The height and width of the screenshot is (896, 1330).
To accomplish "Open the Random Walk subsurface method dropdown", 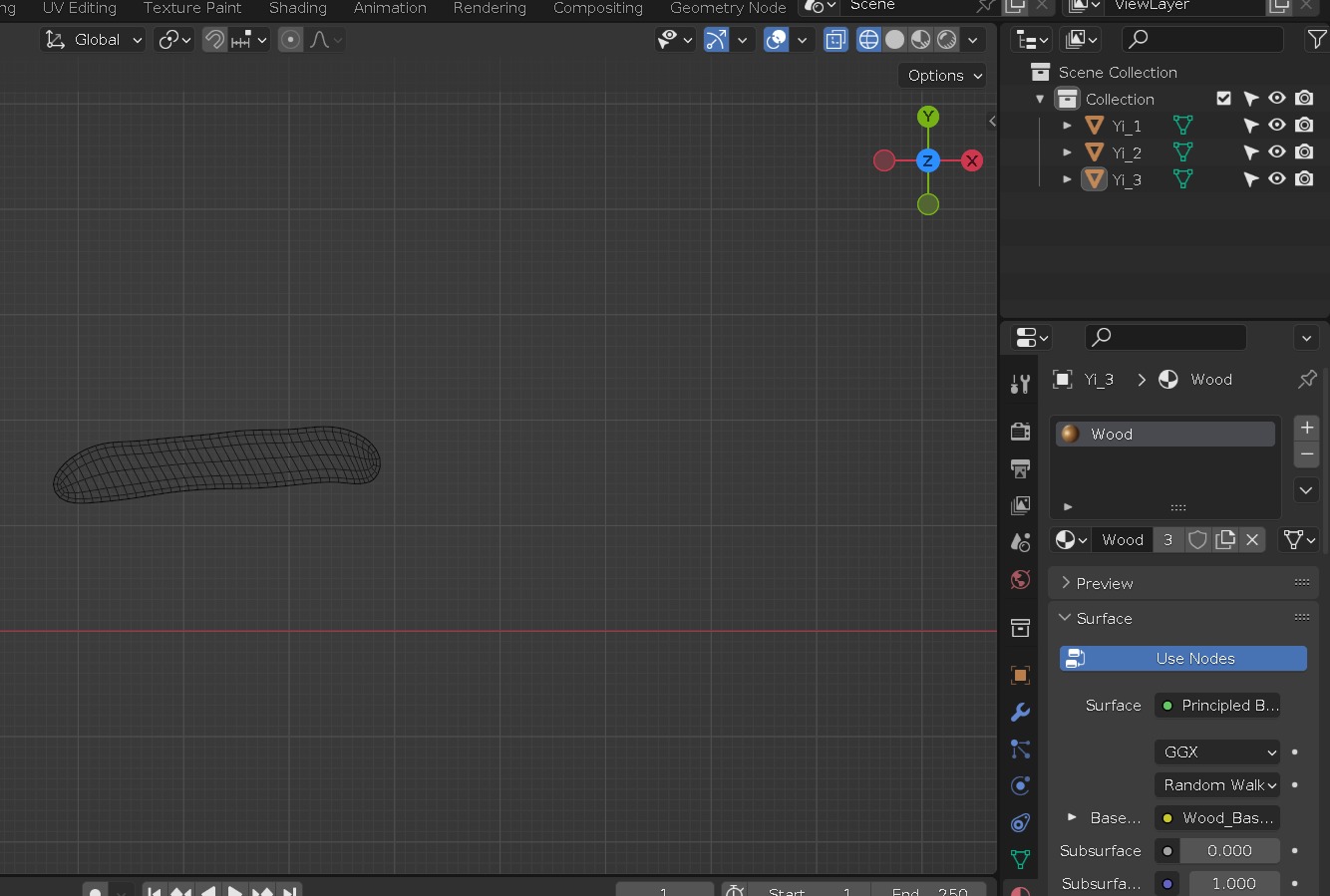I will click(x=1217, y=784).
